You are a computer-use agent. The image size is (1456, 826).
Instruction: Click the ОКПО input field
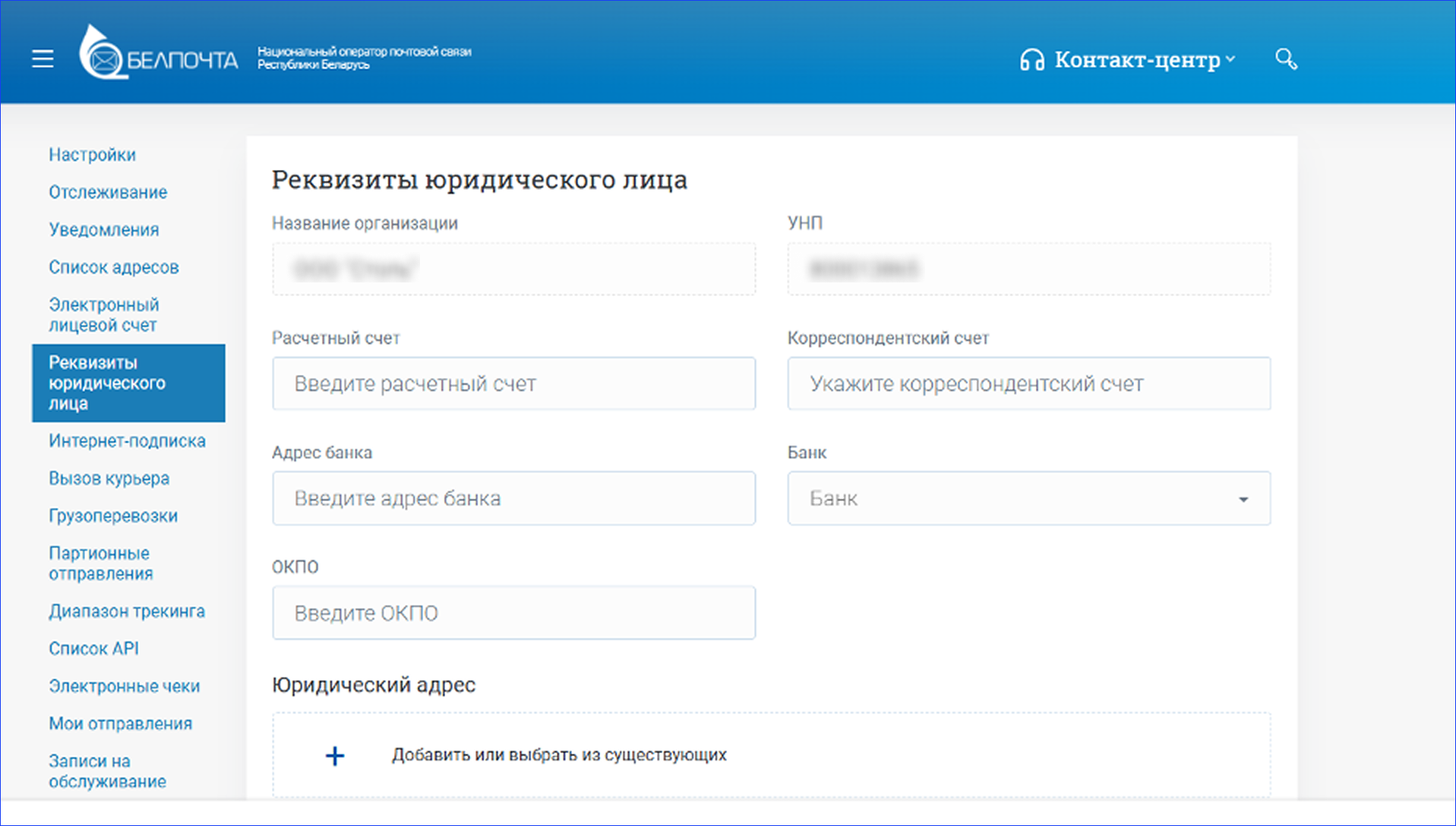click(513, 613)
